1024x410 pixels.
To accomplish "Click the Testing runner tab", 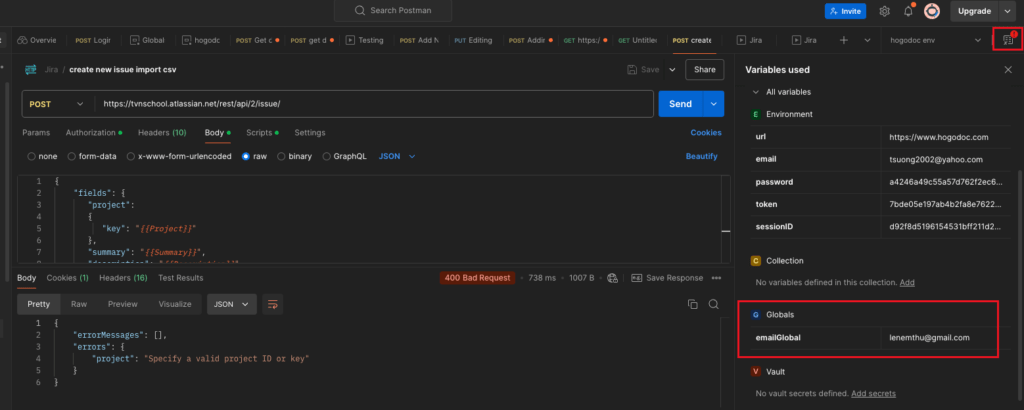I will tap(364, 40).
